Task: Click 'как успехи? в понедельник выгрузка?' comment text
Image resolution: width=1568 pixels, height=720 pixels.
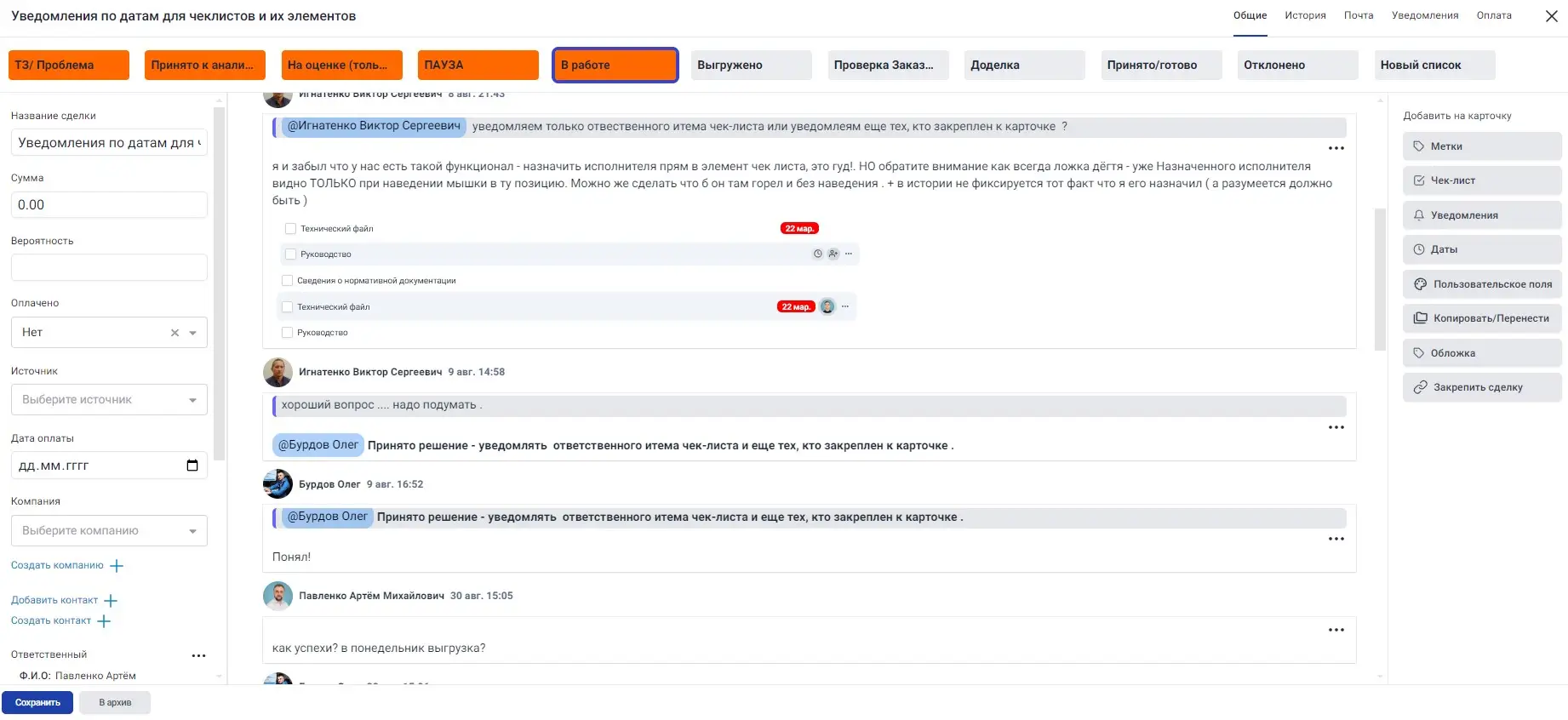Action: [379, 649]
